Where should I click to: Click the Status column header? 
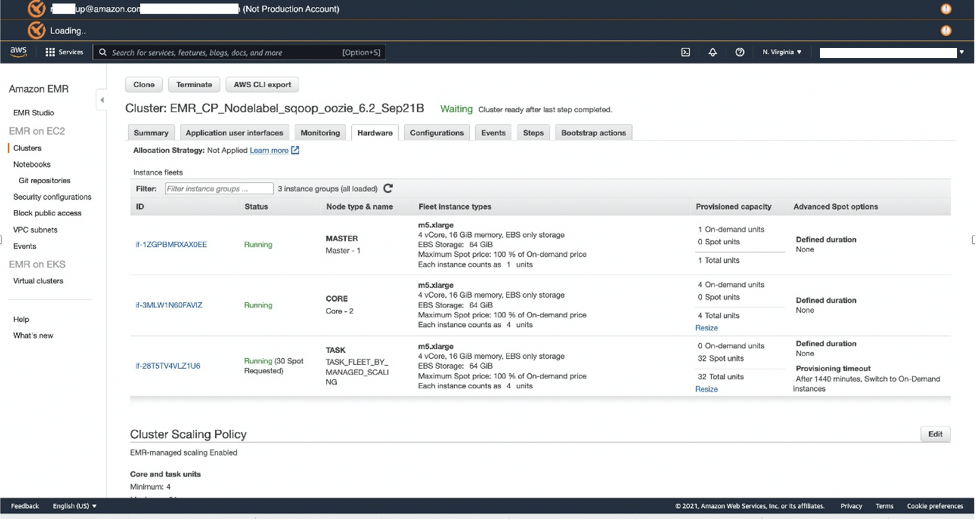pos(256,207)
